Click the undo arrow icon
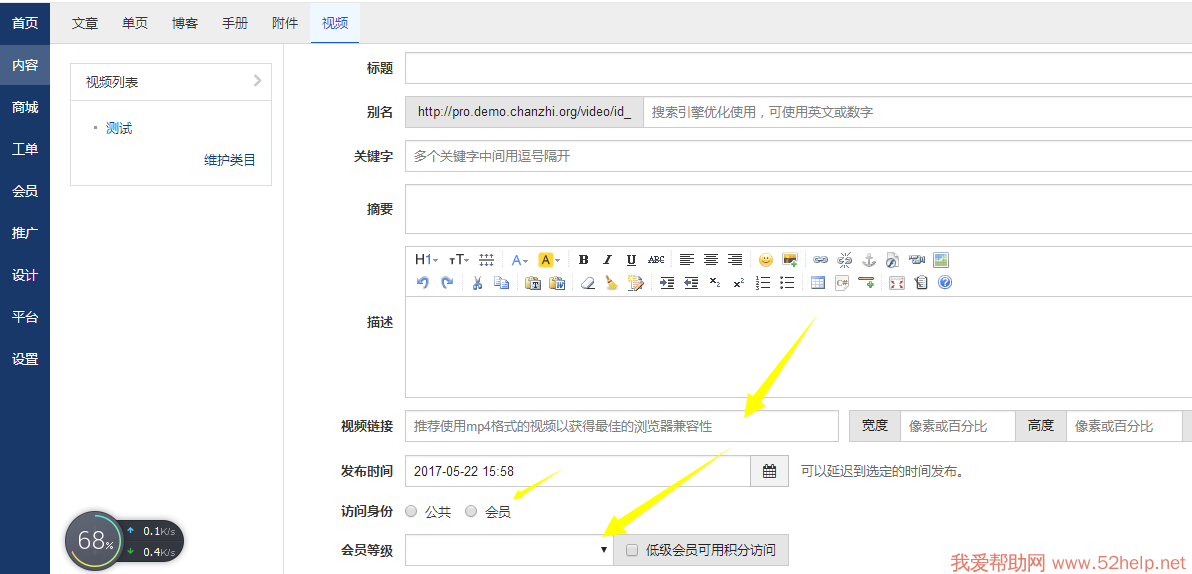The width and height of the screenshot is (1192, 574). 422,283
